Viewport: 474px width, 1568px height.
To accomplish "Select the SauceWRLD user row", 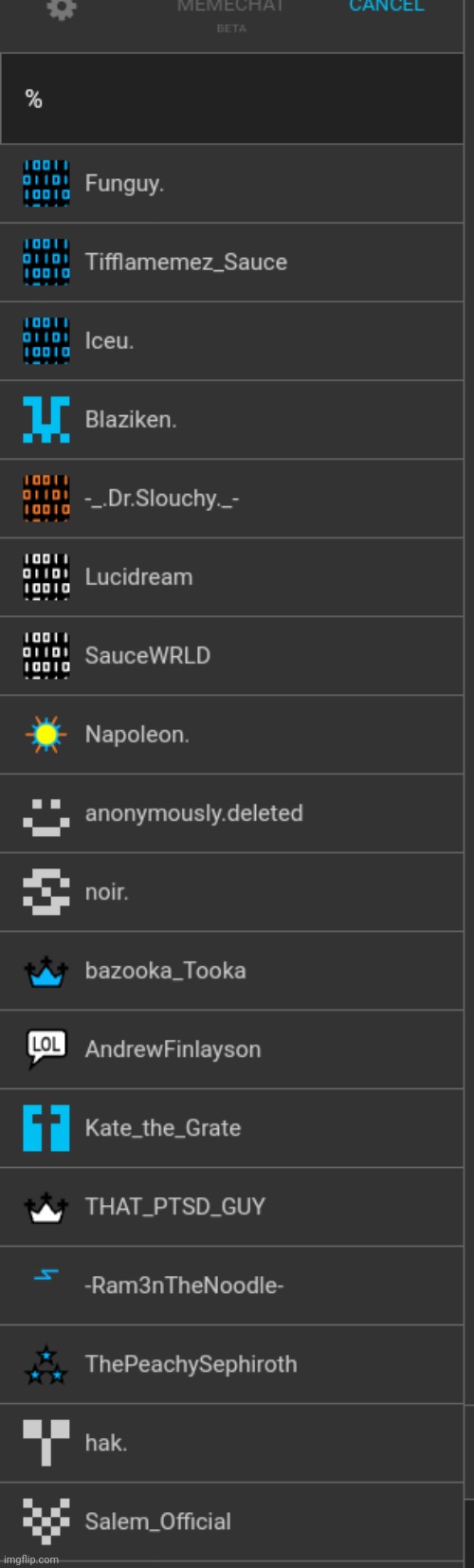I will pyautogui.click(x=231, y=656).
